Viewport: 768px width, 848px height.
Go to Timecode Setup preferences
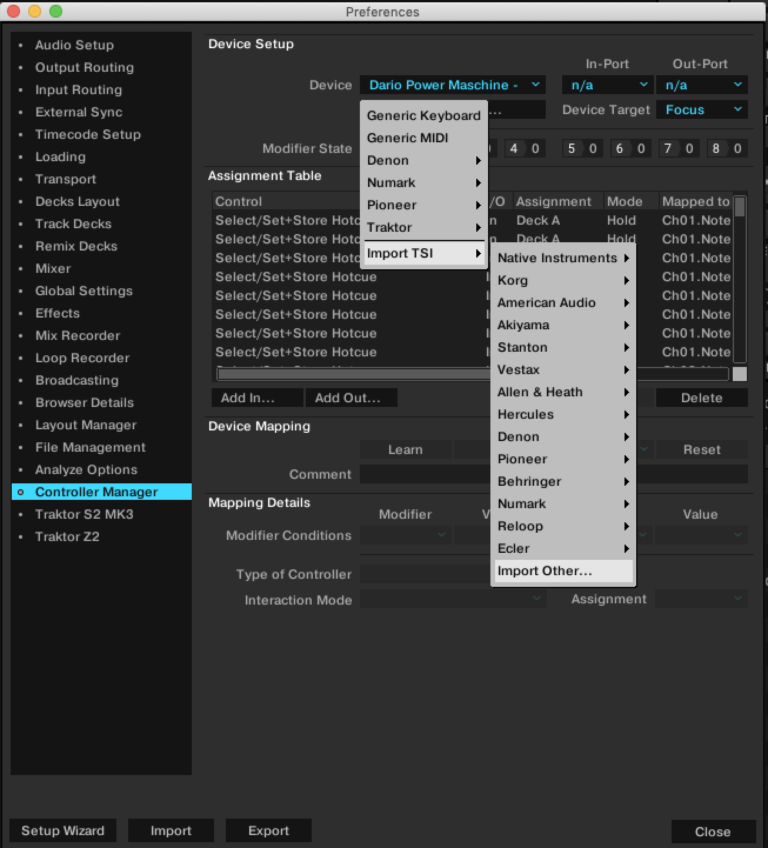88,135
